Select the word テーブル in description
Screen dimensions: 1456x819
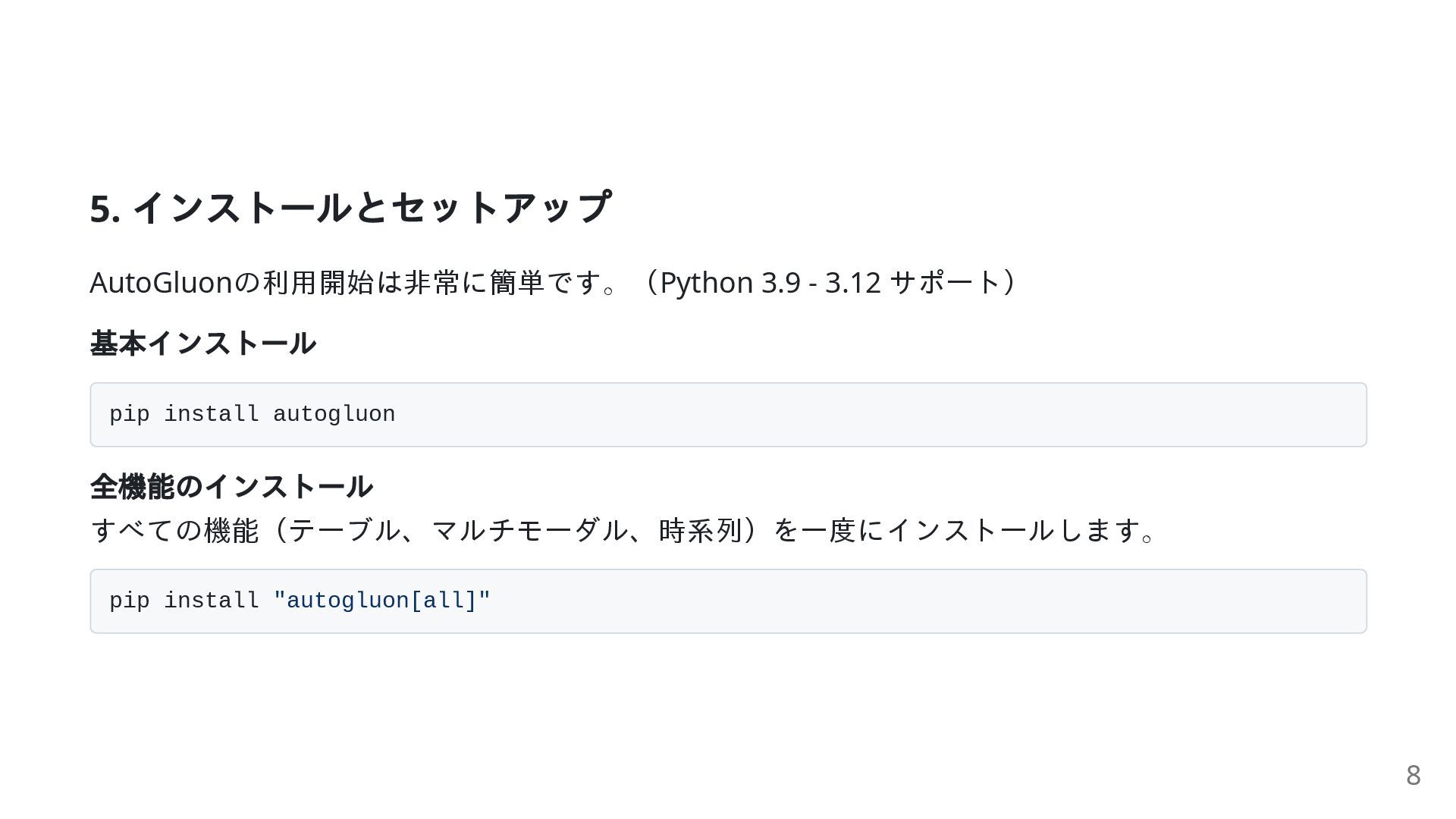click(344, 529)
